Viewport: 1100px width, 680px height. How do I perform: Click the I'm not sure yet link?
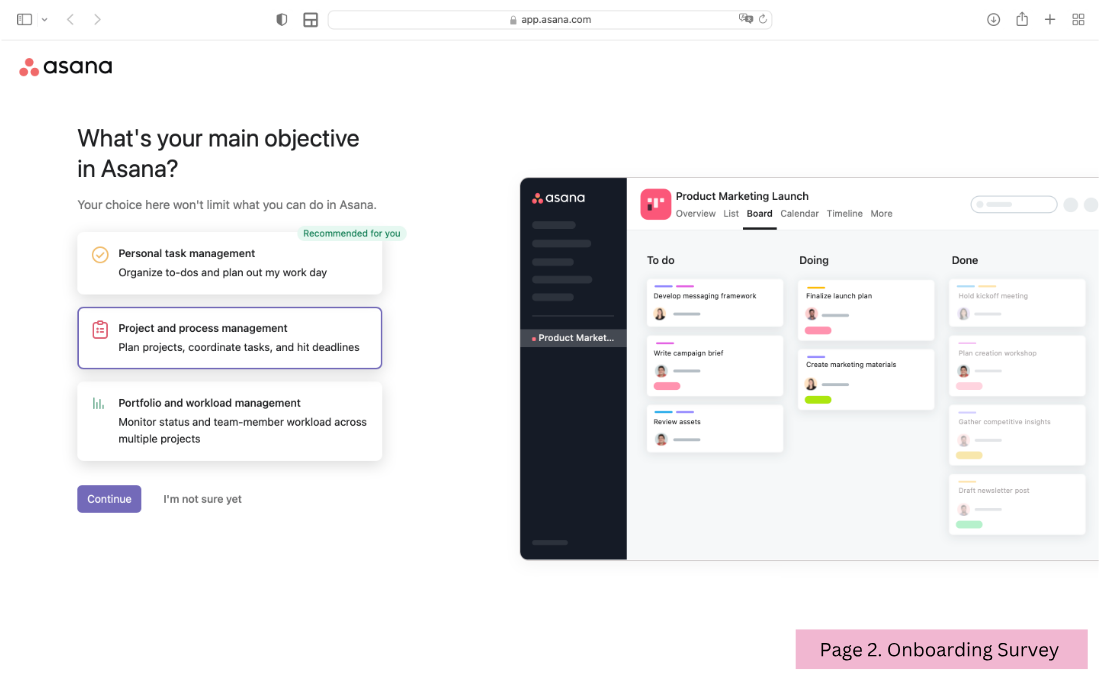pos(202,499)
